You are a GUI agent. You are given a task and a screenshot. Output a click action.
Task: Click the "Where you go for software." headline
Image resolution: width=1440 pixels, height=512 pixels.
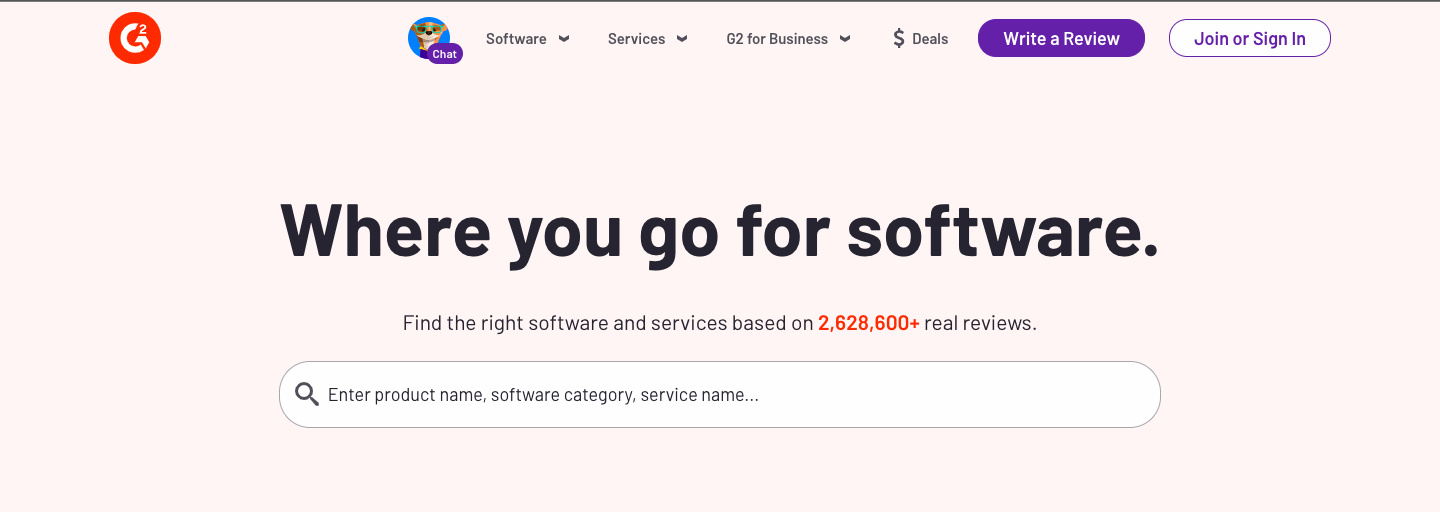pos(720,230)
